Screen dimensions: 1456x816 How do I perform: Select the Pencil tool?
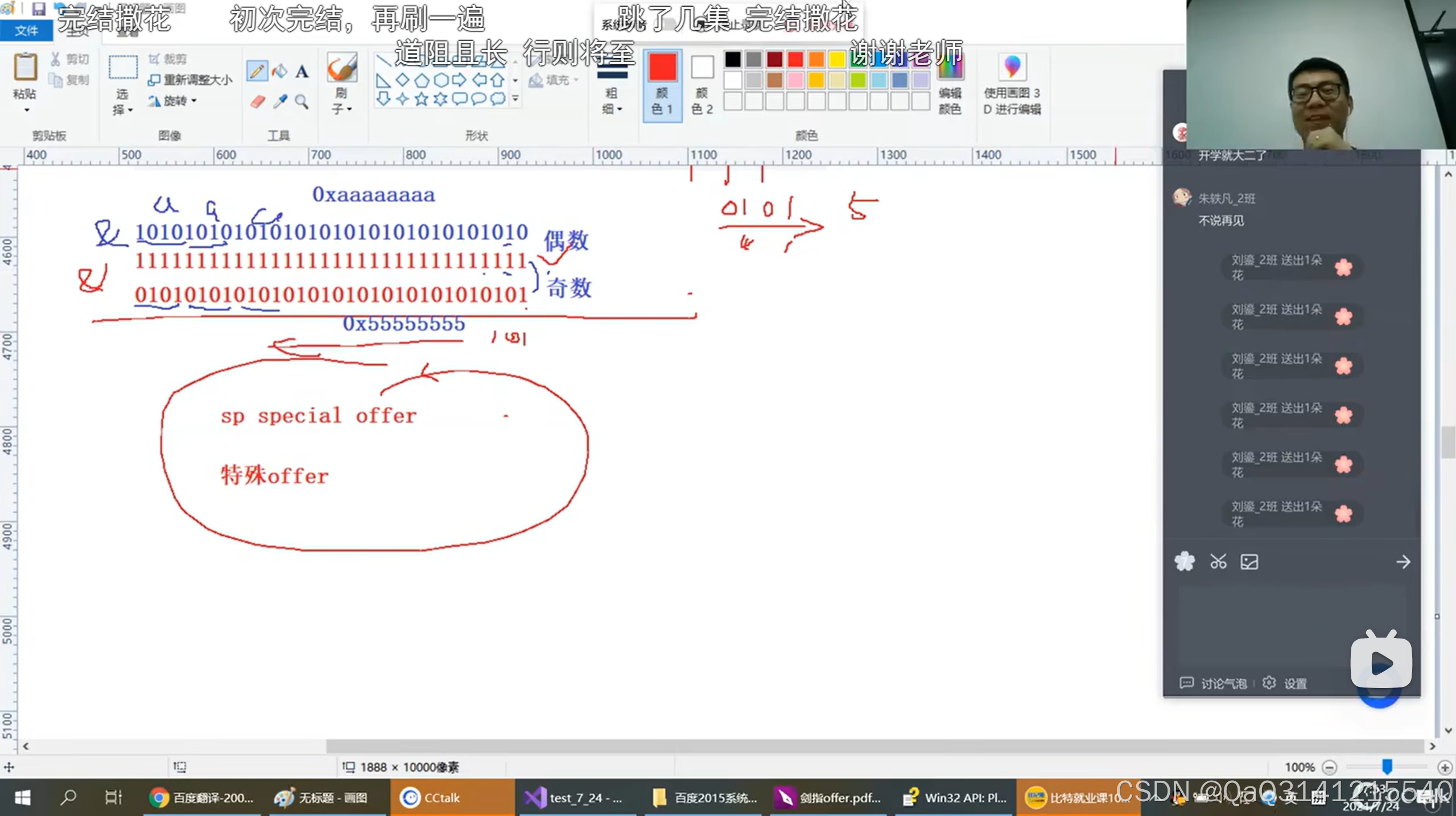pos(257,71)
